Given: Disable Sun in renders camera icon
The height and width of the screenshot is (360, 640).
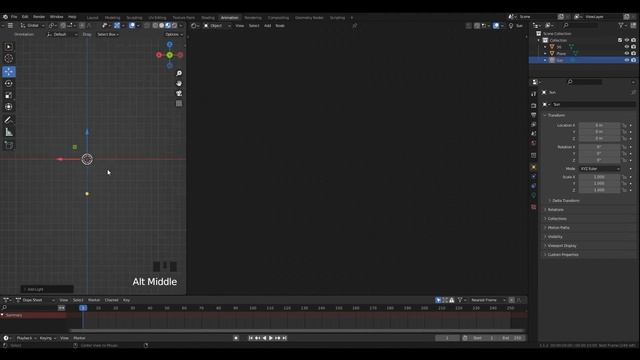Looking at the screenshot, I should [633, 60].
